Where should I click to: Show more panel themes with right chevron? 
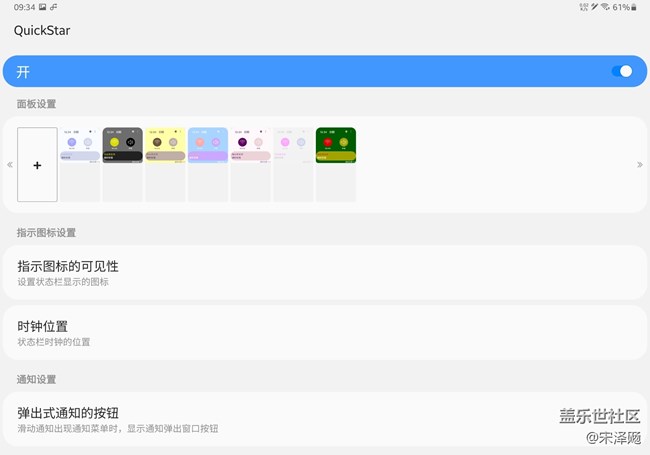640,165
